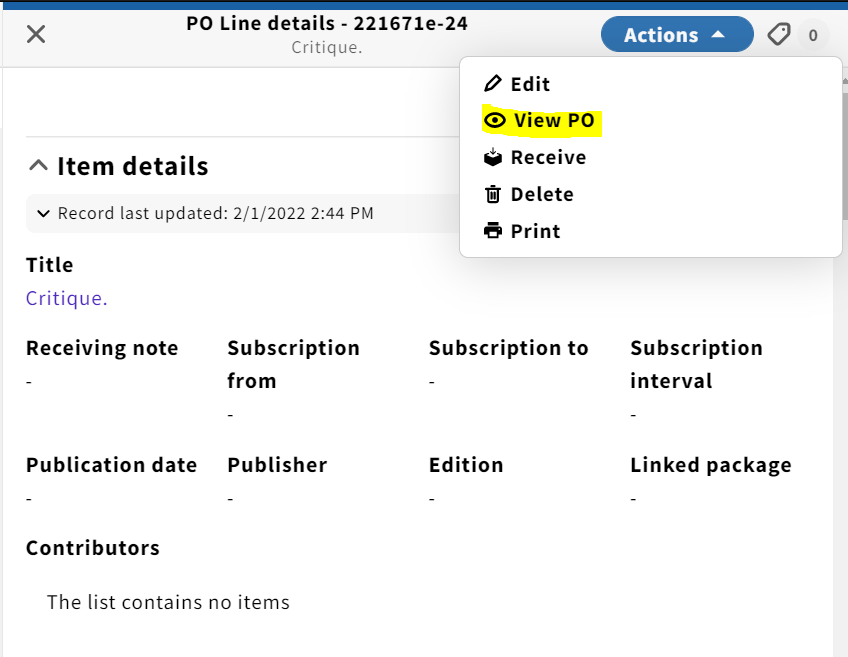Click the tags icon in header
Image resolution: width=848 pixels, height=657 pixels.
tap(779, 35)
